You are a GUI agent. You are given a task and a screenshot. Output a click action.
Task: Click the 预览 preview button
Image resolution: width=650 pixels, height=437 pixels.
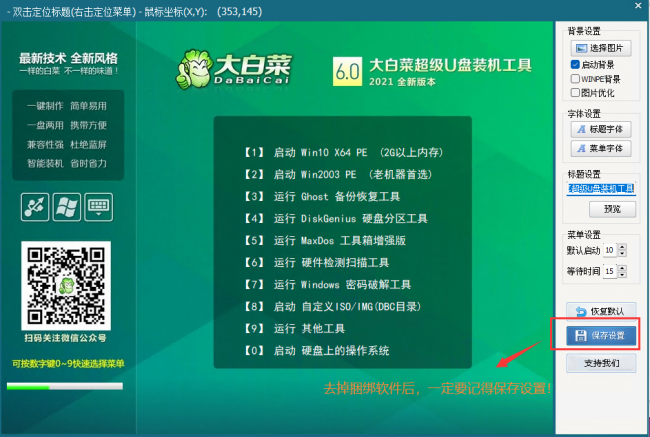point(612,209)
